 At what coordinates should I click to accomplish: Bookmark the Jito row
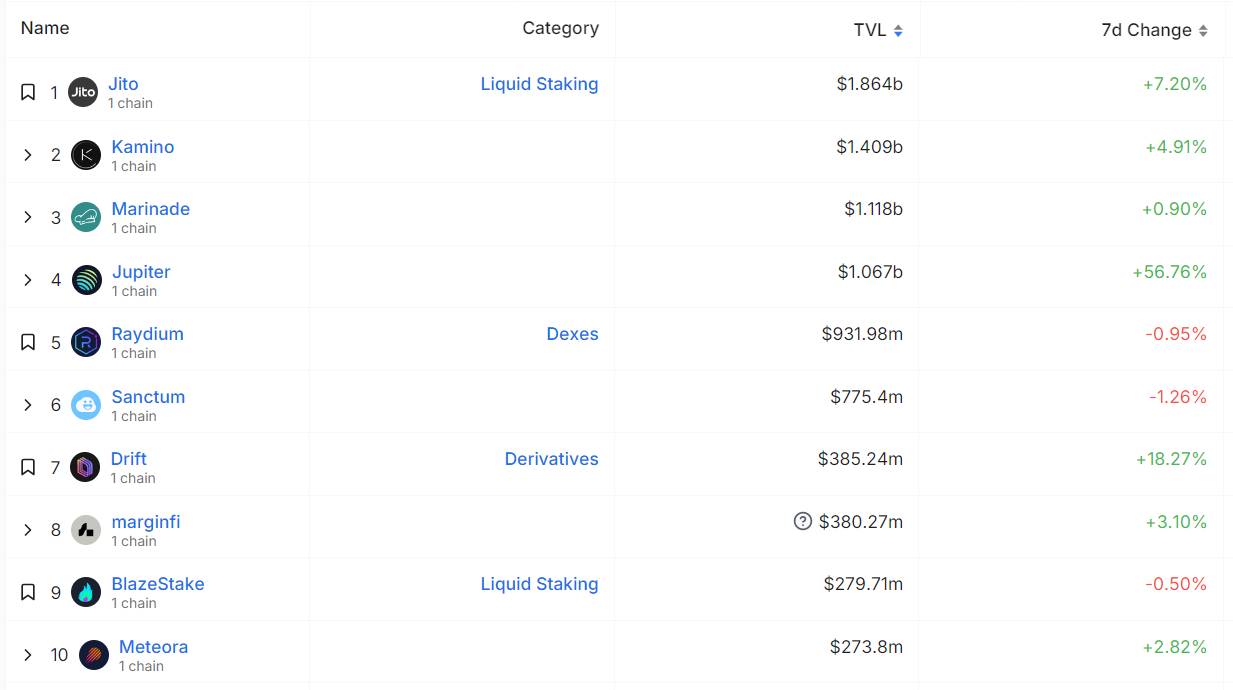click(x=28, y=92)
